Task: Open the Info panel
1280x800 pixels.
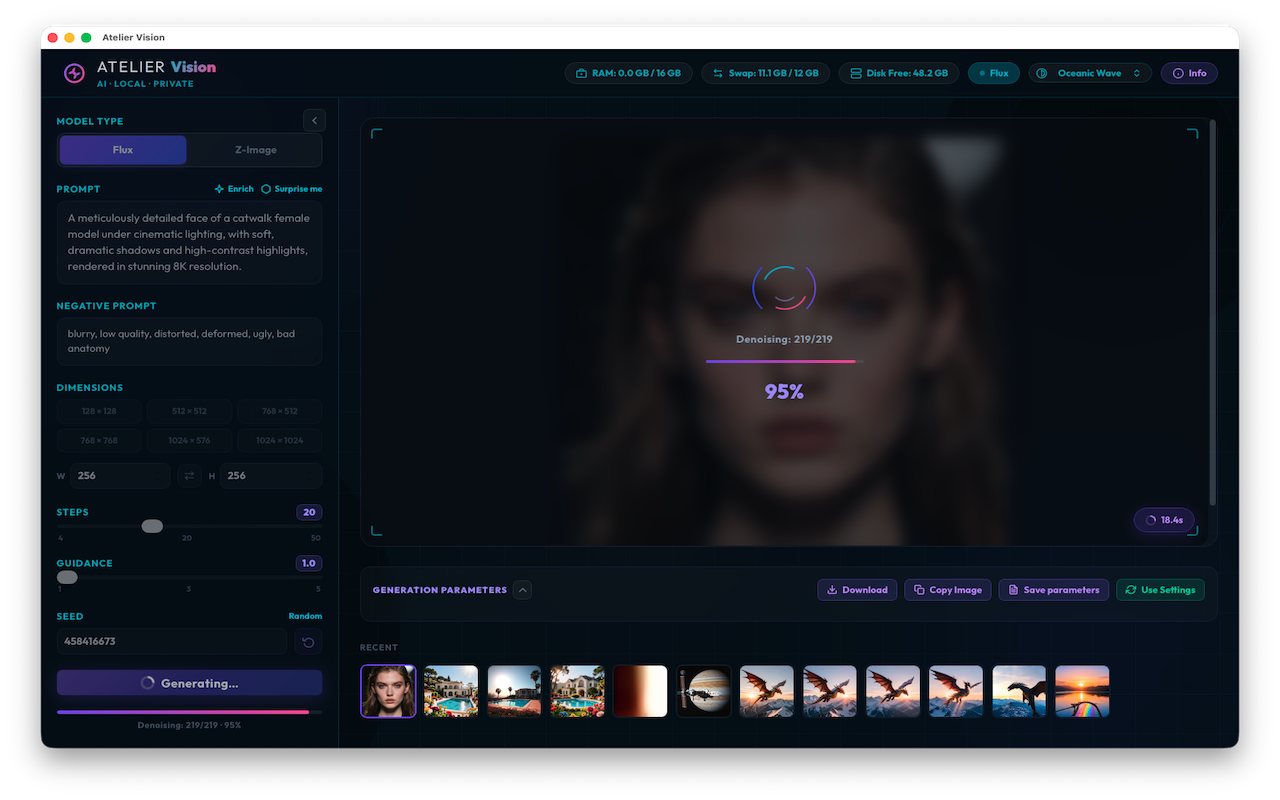Action: click(x=1189, y=73)
